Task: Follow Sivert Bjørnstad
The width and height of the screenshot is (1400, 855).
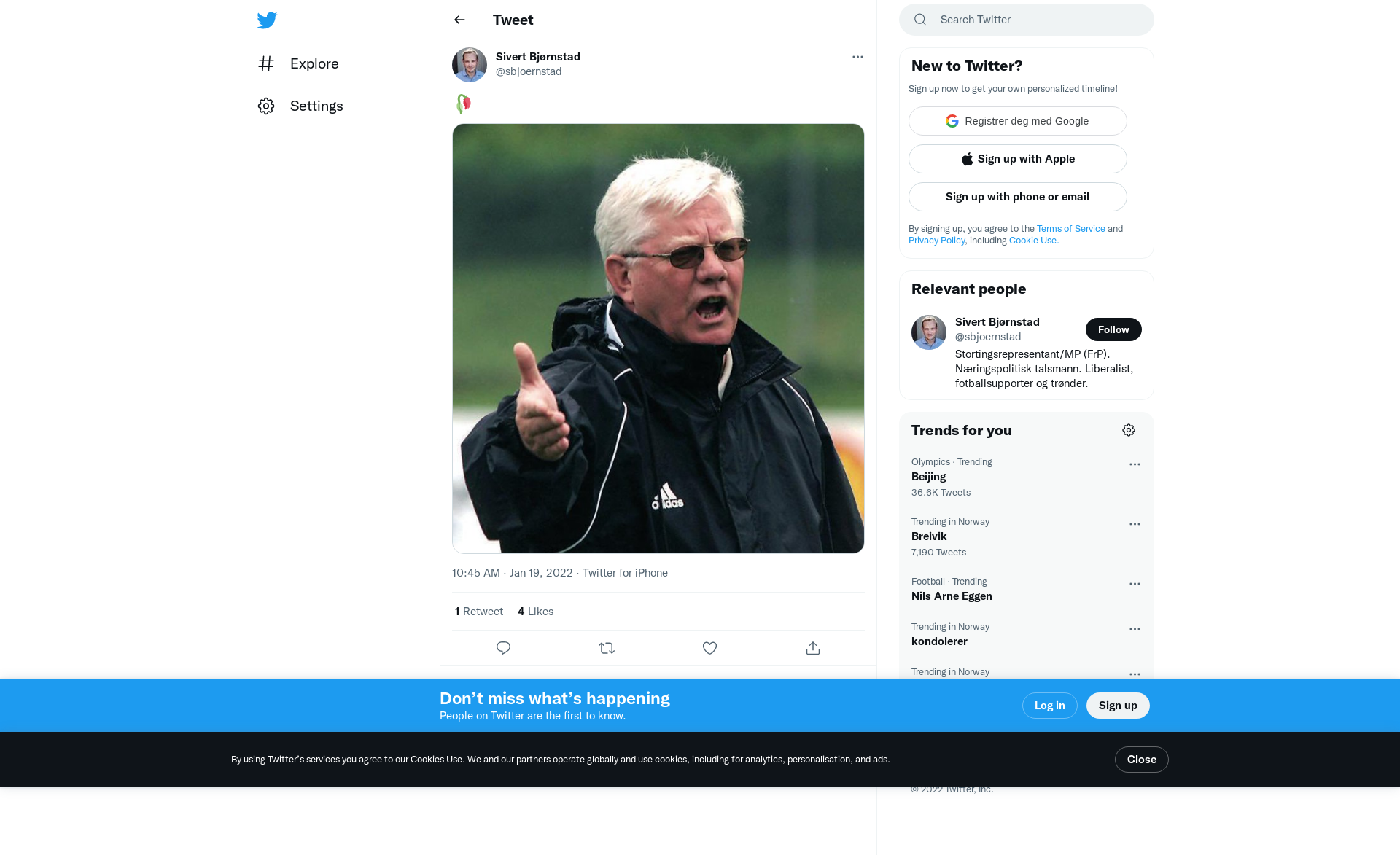Action: (1113, 329)
